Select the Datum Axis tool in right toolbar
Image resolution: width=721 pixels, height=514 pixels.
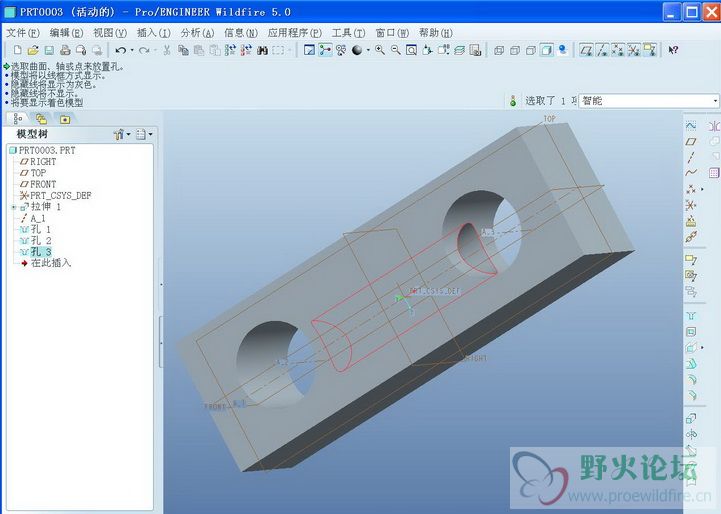[691, 158]
